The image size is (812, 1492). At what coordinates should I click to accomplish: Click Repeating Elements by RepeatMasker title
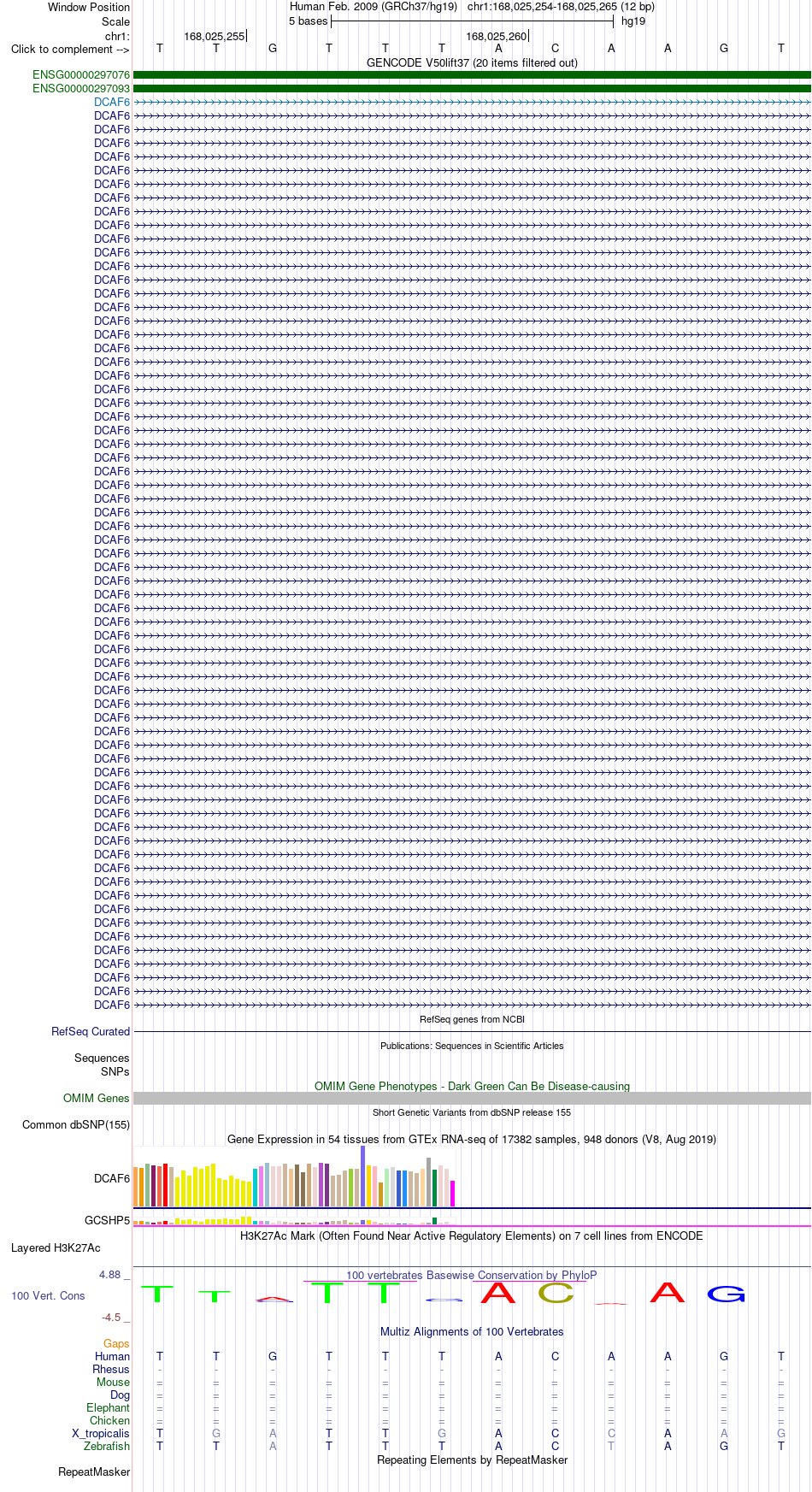coord(472,1460)
